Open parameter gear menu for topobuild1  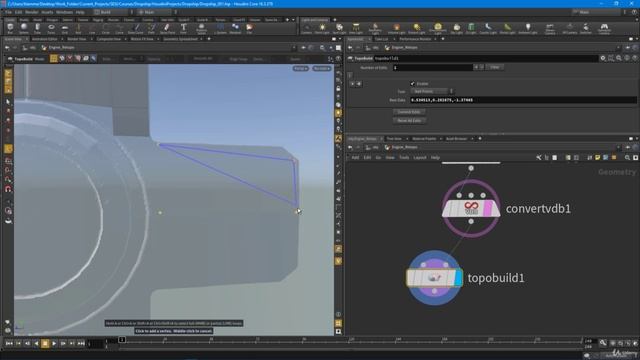click(603, 58)
